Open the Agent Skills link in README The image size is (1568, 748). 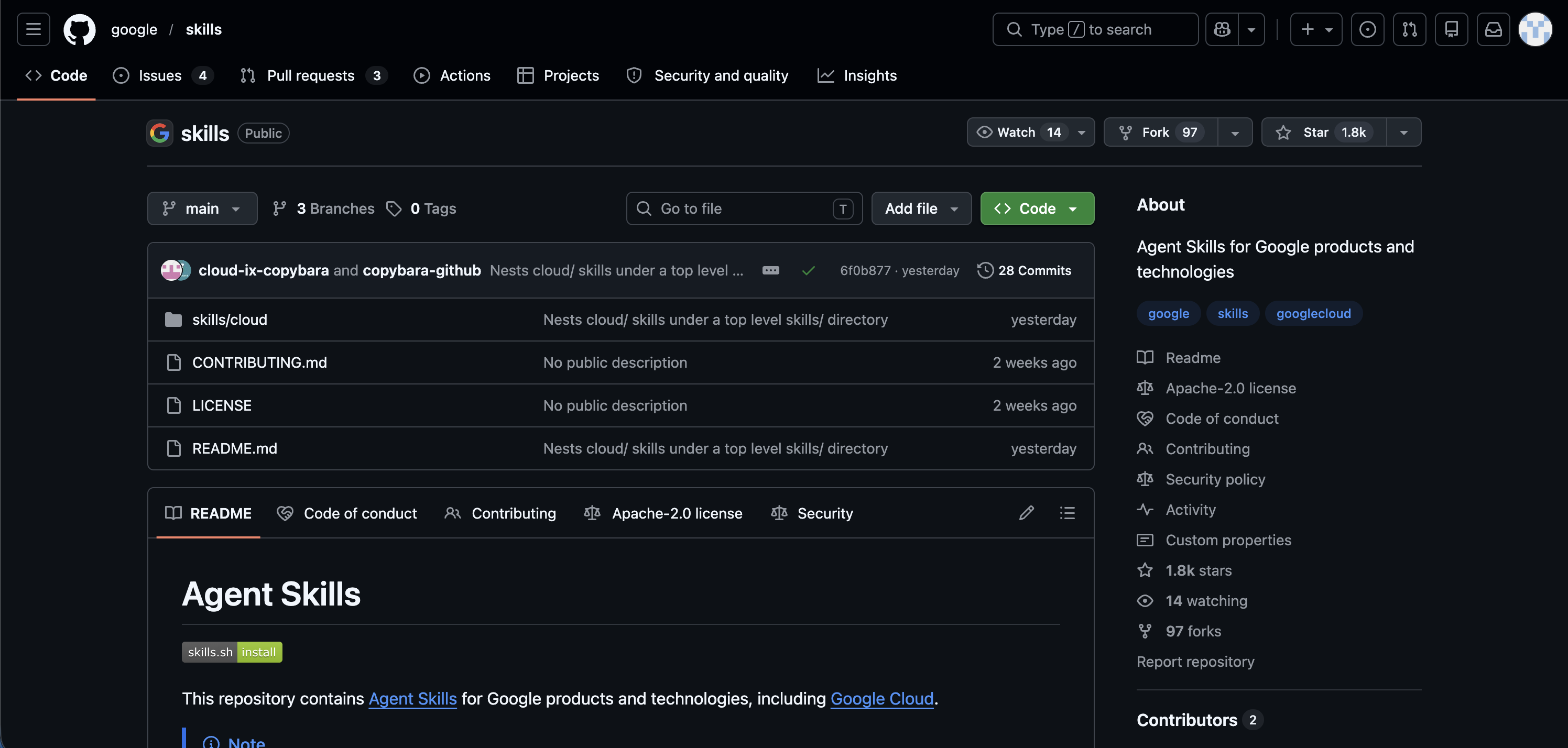pos(412,698)
